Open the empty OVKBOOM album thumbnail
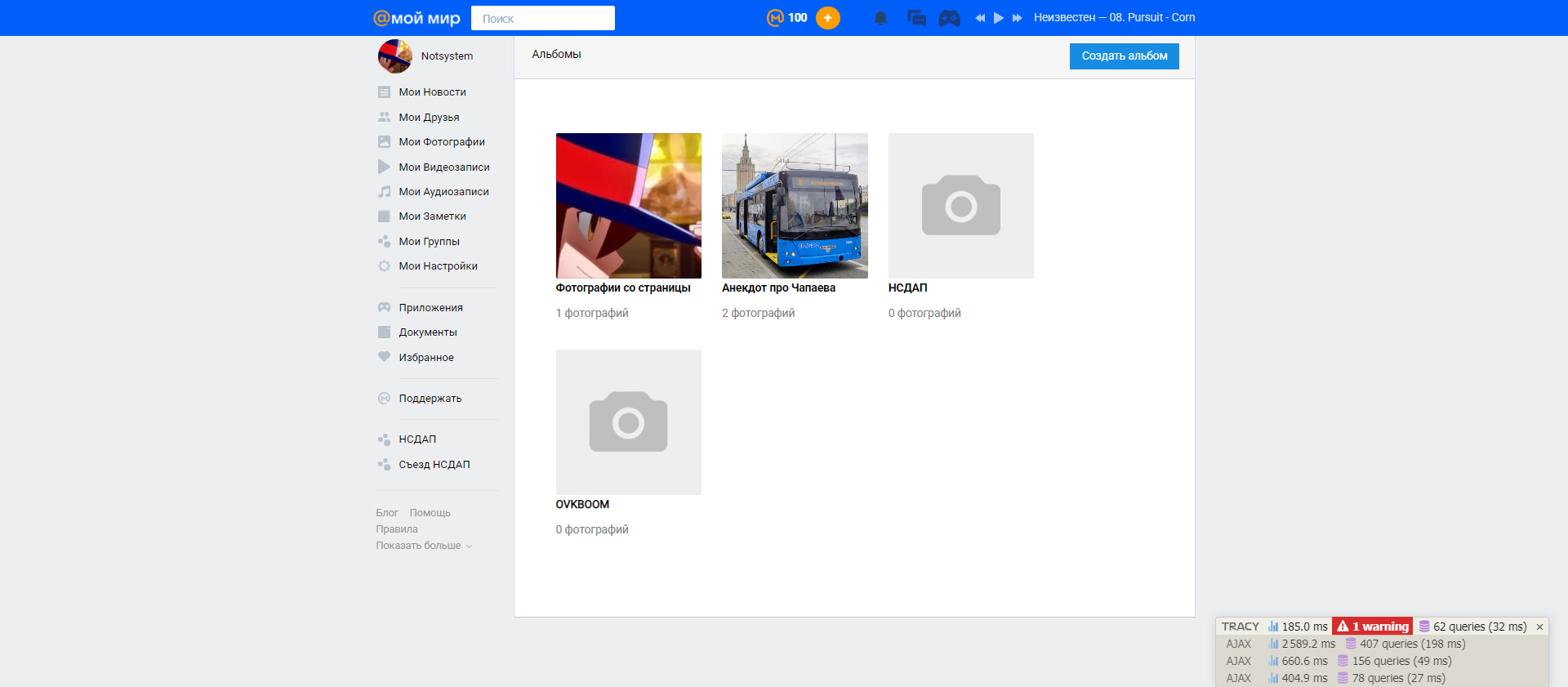Viewport: 1568px width, 687px height. [628, 422]
